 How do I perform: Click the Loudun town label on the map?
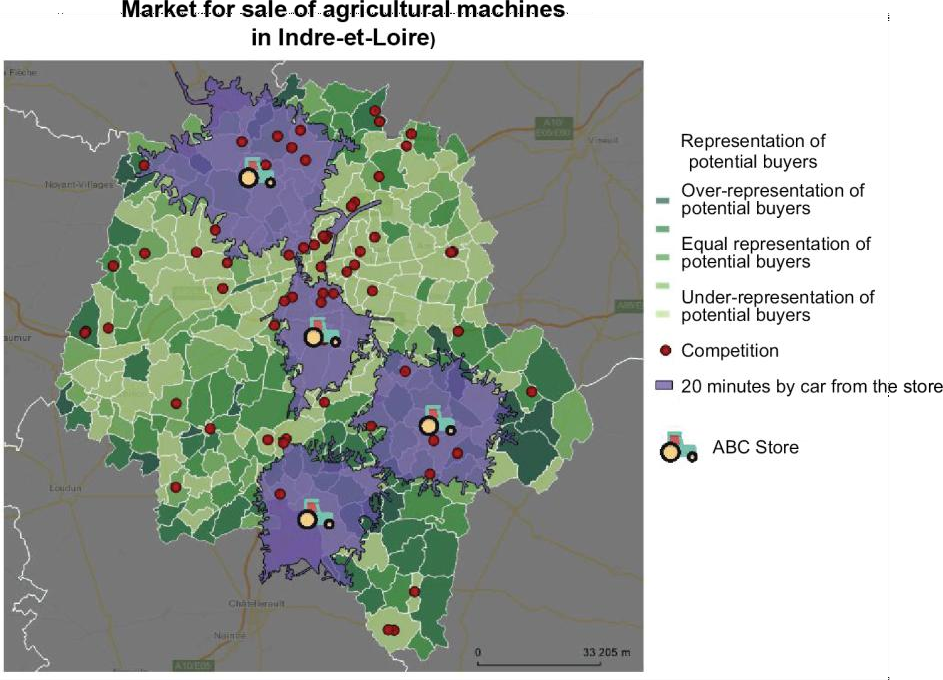(x=65, y=489)
